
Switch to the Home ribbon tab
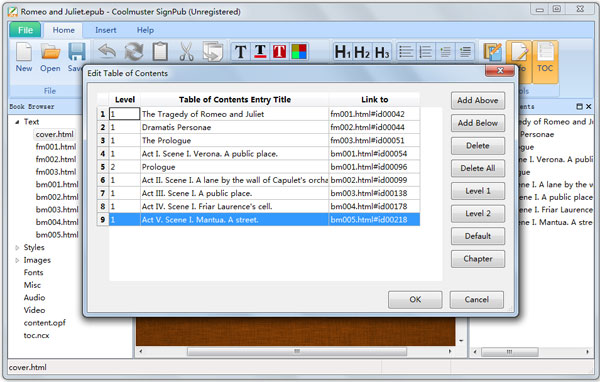coord(64,30)
